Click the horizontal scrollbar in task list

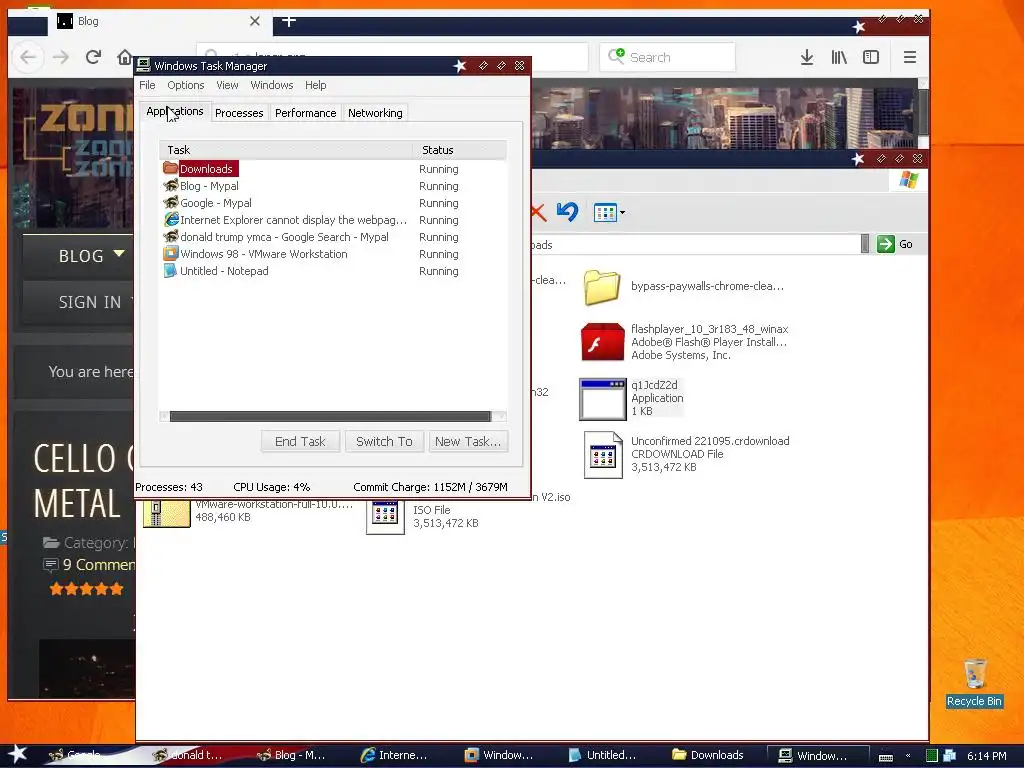[x=330, y=416]
